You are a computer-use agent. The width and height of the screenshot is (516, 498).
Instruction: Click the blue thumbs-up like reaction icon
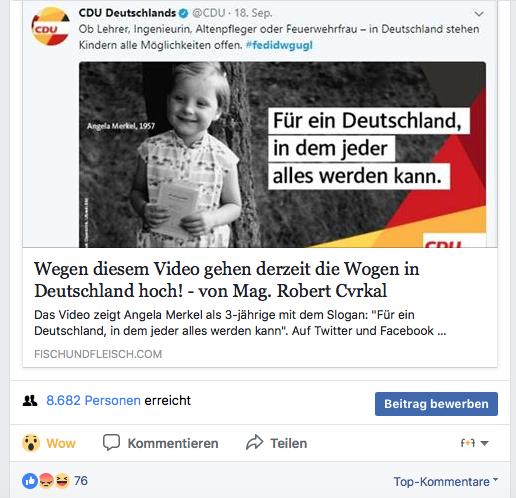tap(30, 481)
